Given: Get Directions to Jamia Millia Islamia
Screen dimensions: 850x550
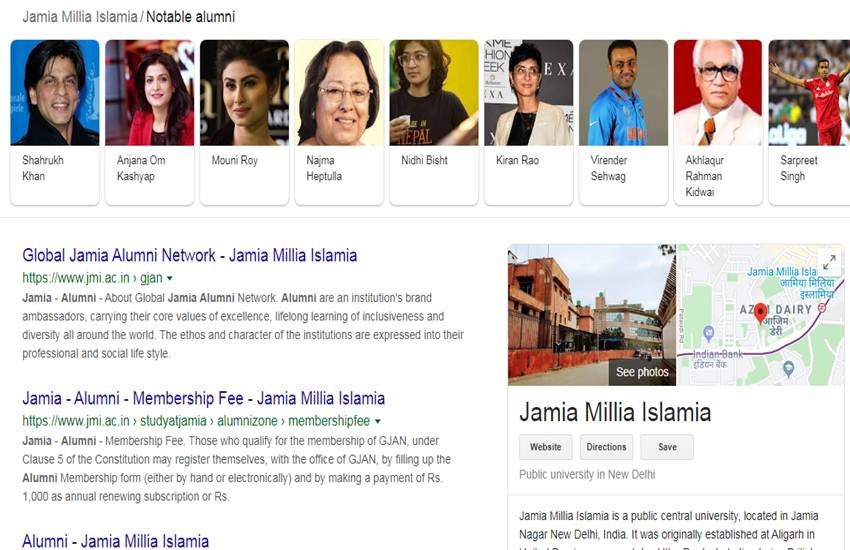Looking at the screenshot, I should tap(606, 447).
